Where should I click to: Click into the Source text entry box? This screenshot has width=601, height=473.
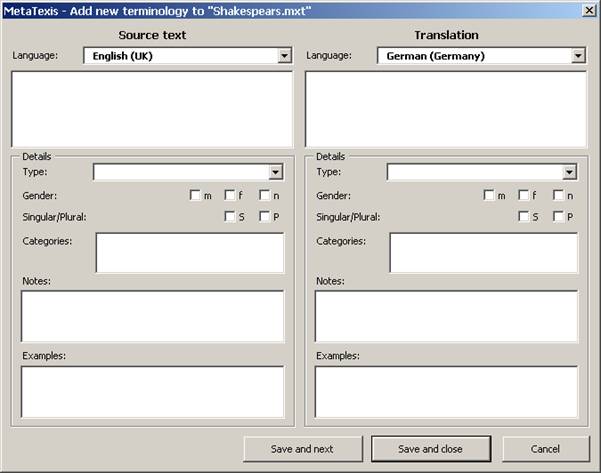[x=152, y=108]
